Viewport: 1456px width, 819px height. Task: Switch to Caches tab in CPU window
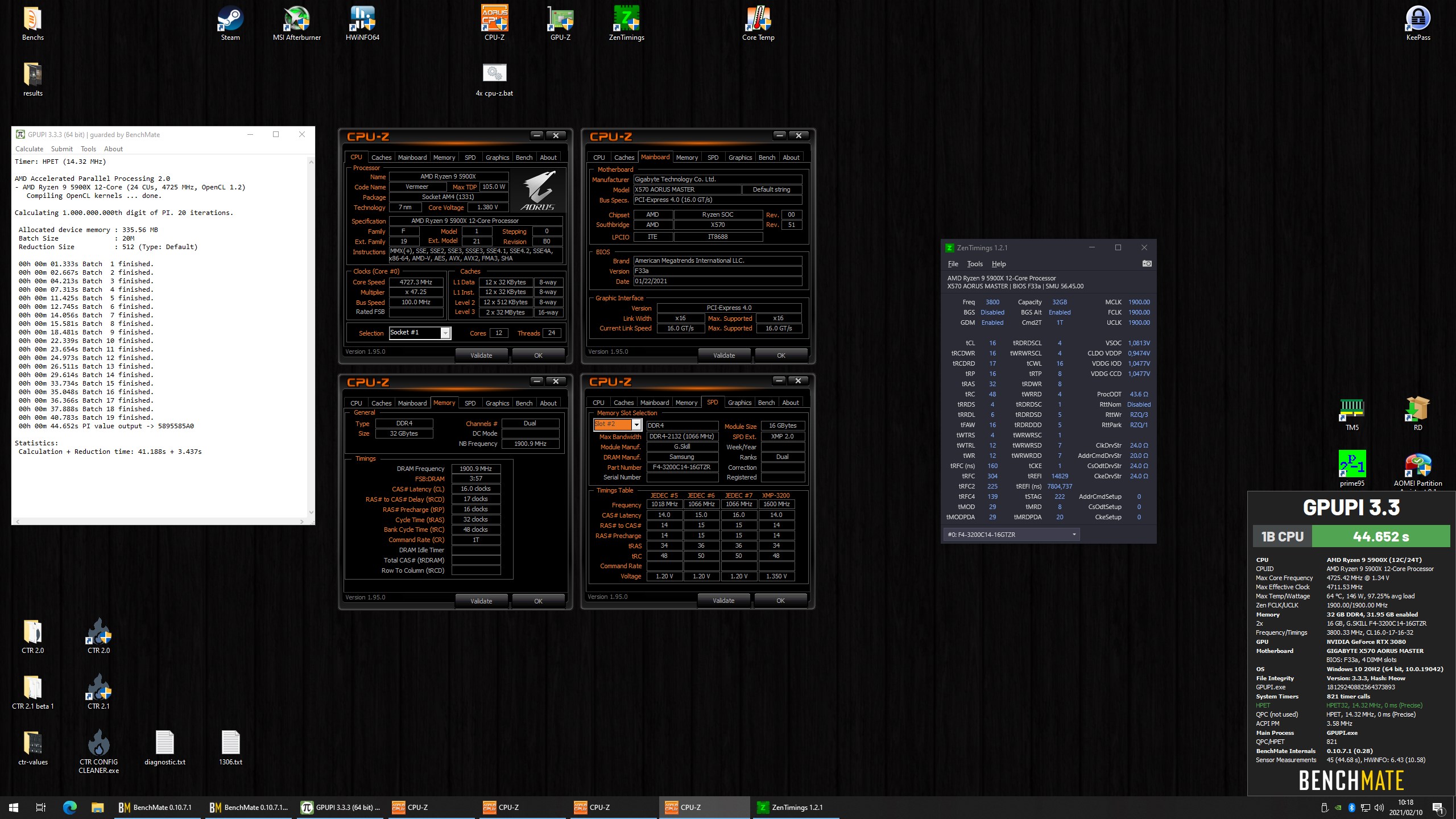click(381, 158)
